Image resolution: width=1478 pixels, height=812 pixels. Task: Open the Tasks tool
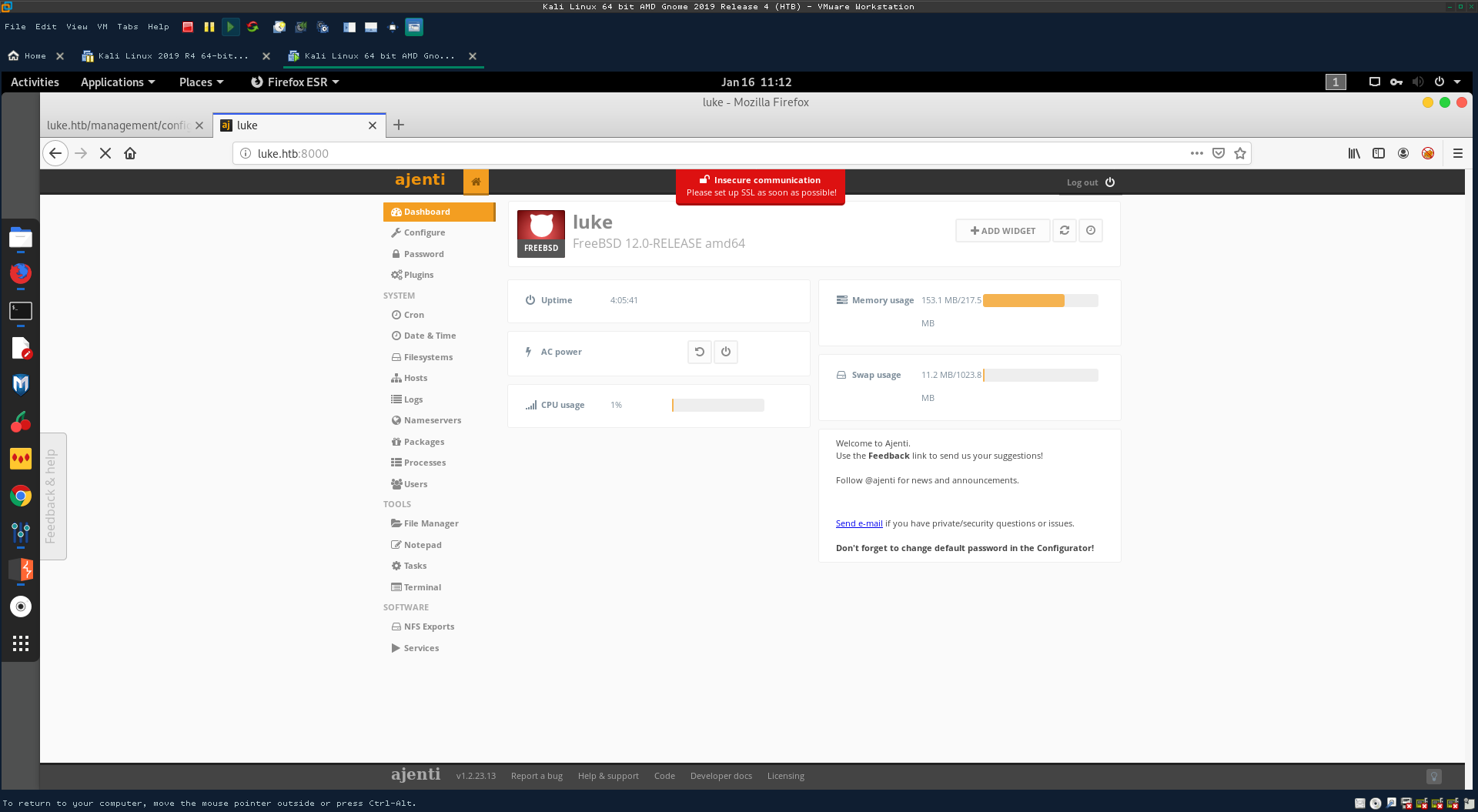point(409,566)
